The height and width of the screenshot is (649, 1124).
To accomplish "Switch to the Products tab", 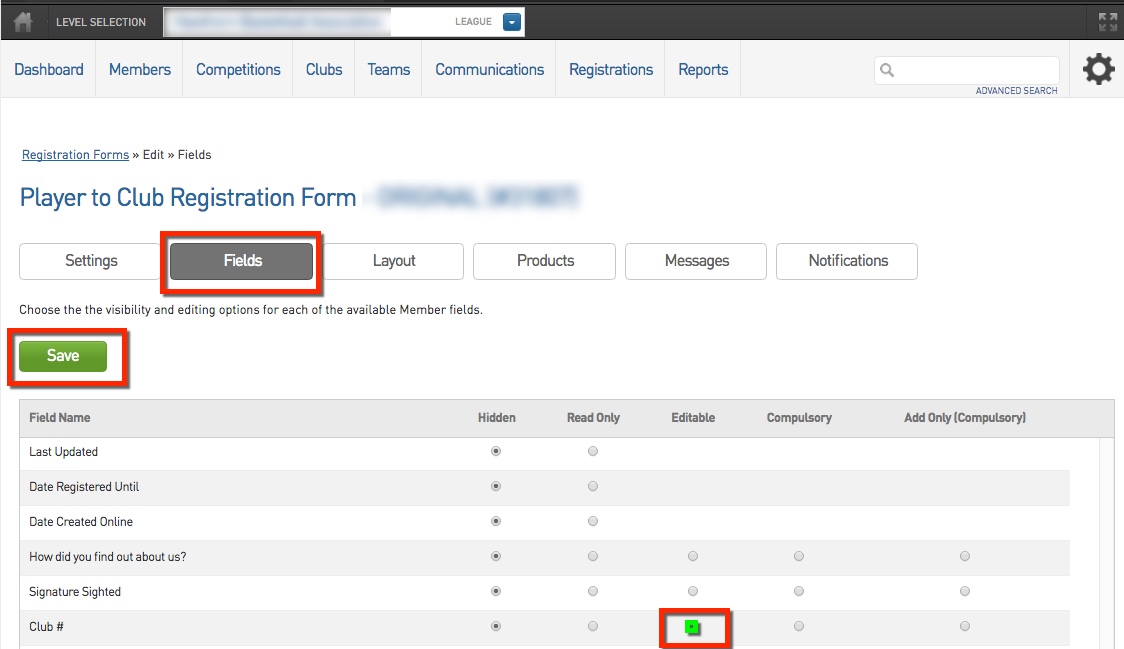I will click(x=545, y=261).
